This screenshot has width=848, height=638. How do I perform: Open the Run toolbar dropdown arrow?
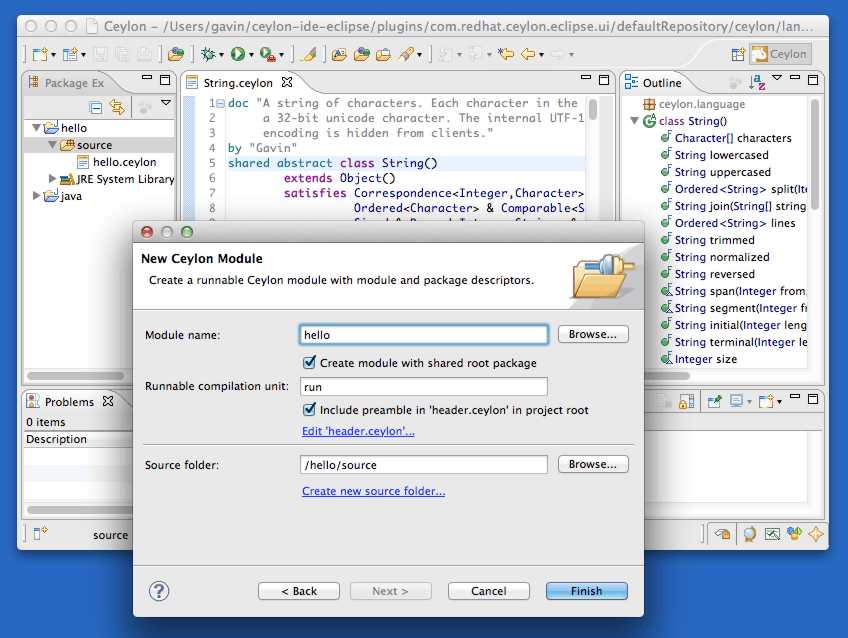pyautogui.click(x=251, y=55)
